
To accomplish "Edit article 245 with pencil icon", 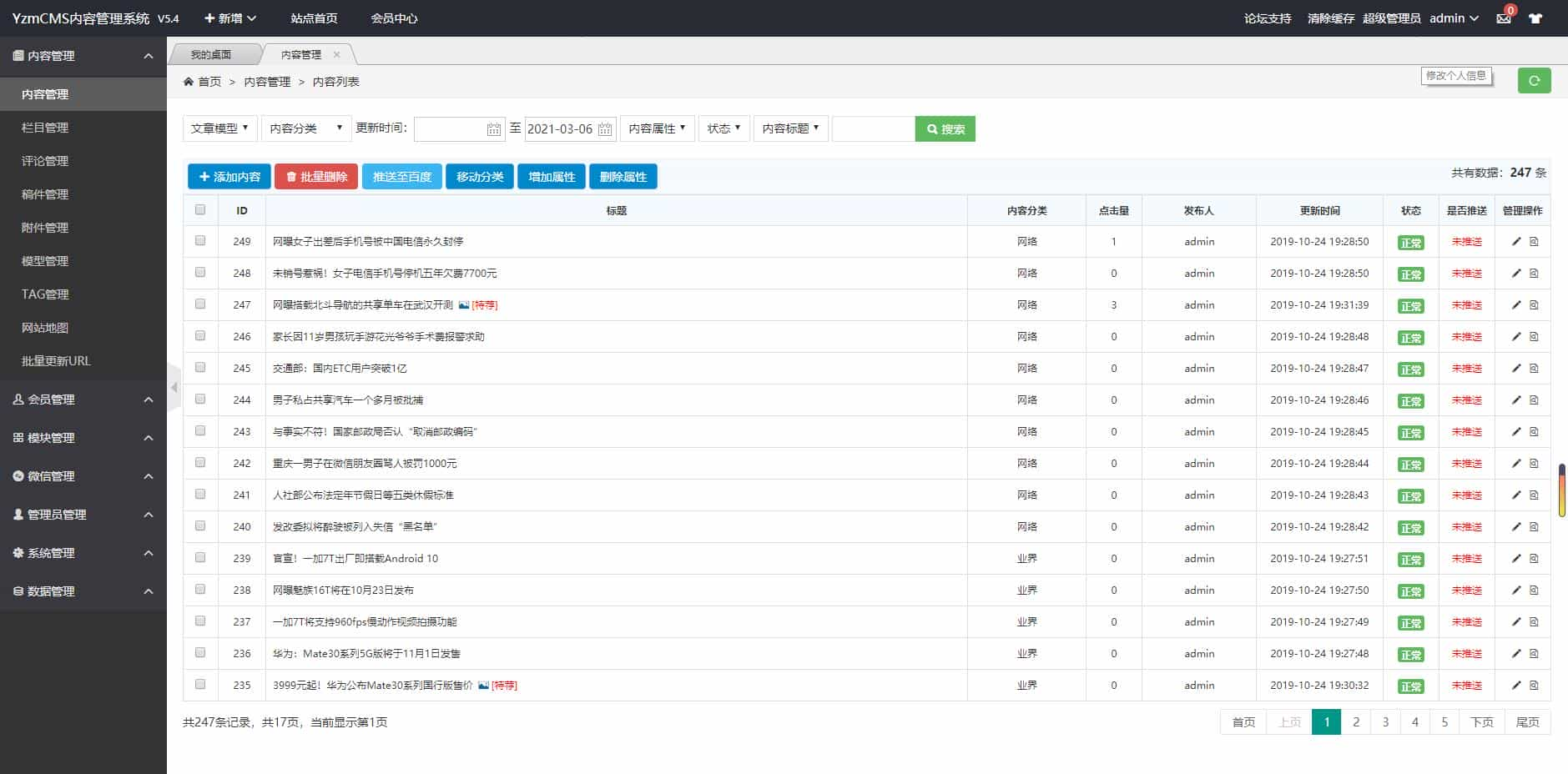I will (x=1516, y=368).
